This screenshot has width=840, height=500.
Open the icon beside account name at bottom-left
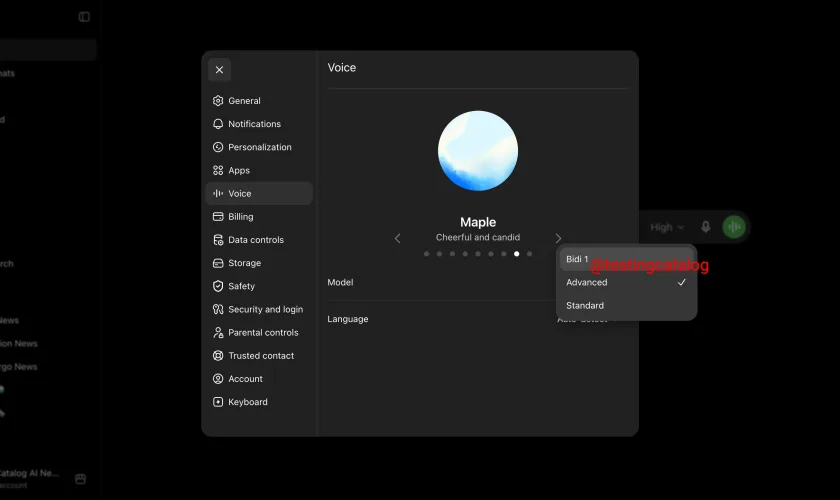[80, 479]
